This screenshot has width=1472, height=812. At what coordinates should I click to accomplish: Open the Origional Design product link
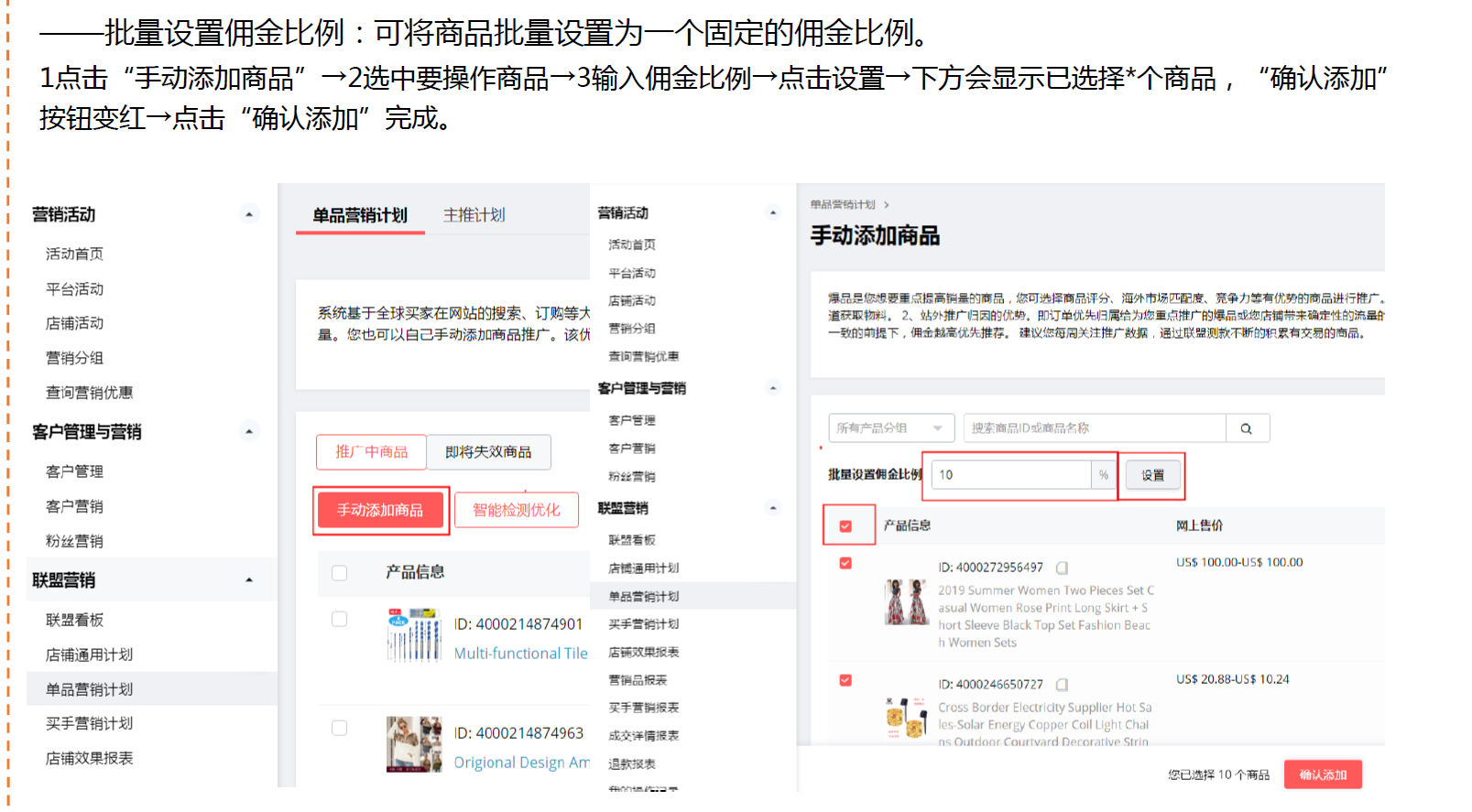(522, 763)
